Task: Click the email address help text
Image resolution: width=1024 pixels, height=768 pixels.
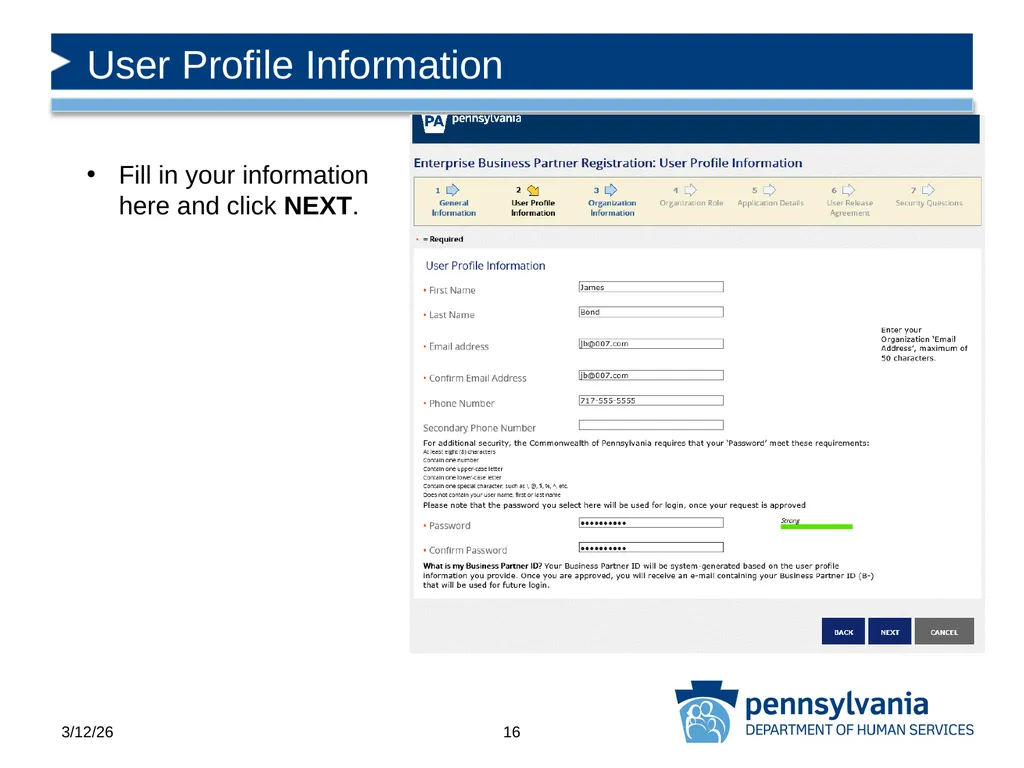Action: pos(924,344)
